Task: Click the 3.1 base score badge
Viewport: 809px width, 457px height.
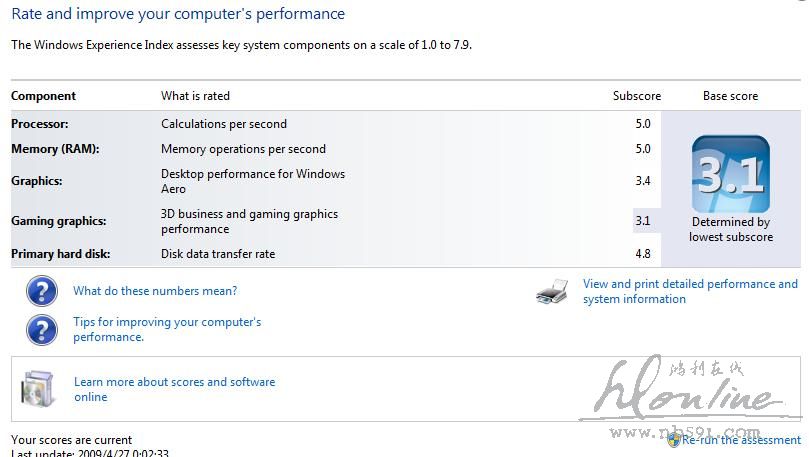Action: 730,174
